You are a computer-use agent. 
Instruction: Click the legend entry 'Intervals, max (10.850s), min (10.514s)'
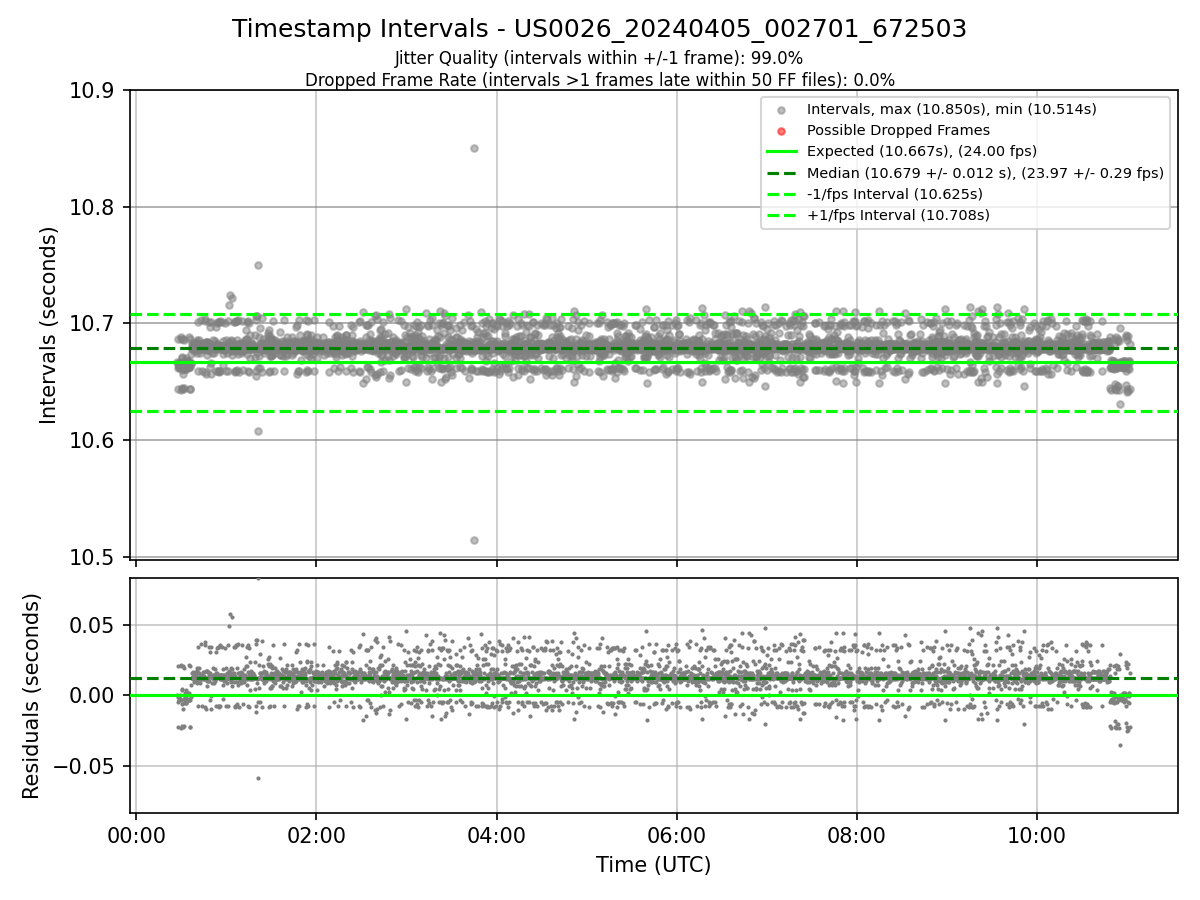coord(952,109)
